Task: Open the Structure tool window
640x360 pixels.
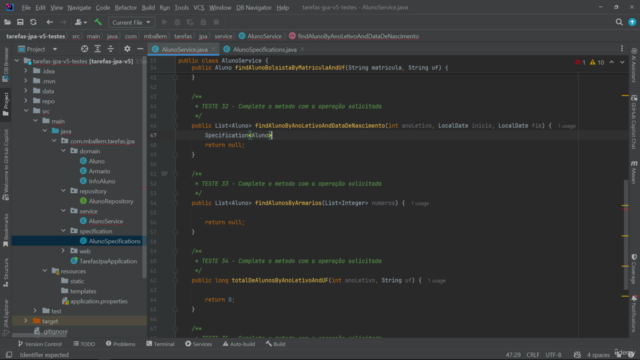Action: coord(6,272)
